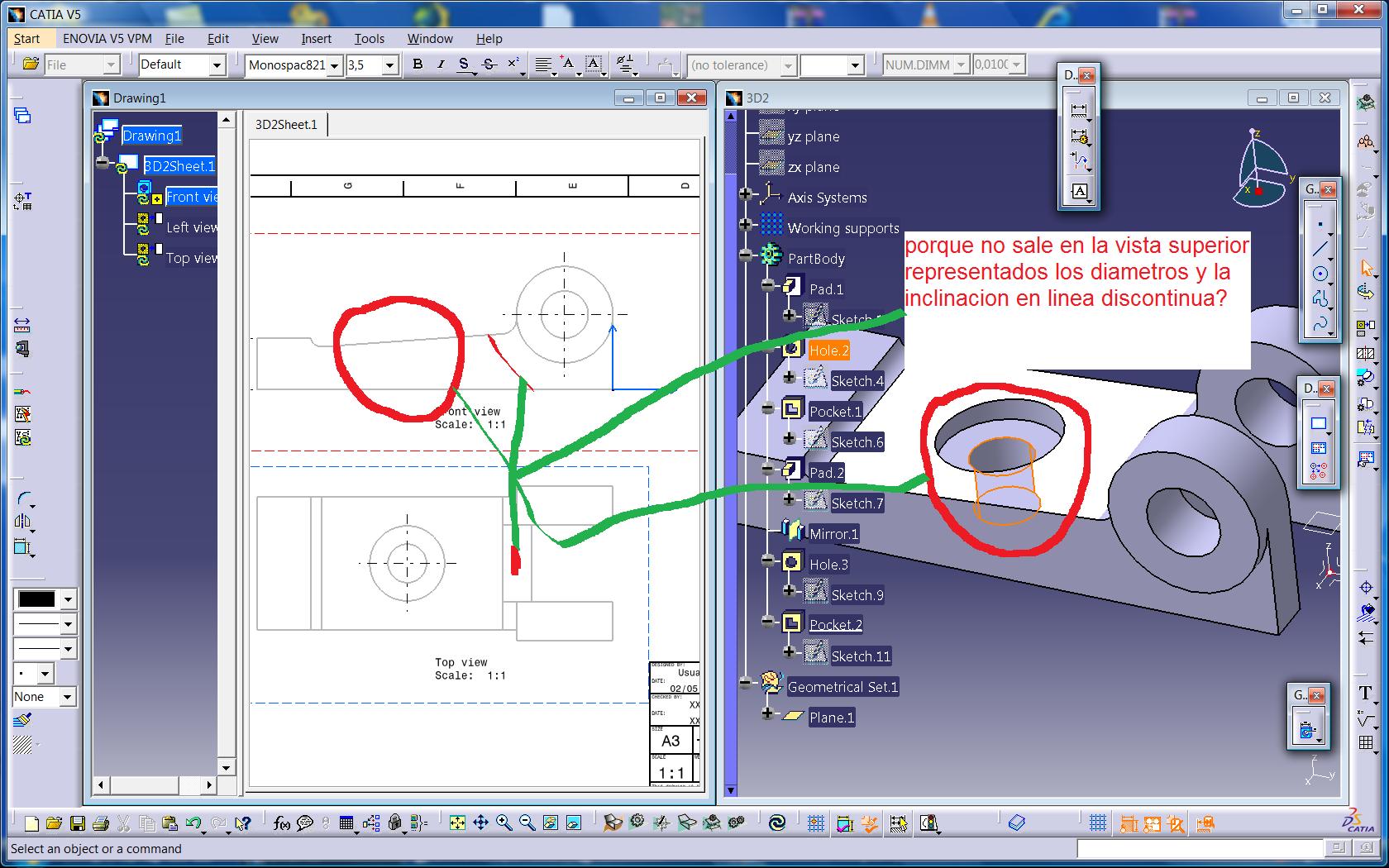The image size is (1389, 868).
Task: Expand the Axis Systems node
Action: (747, 195)
